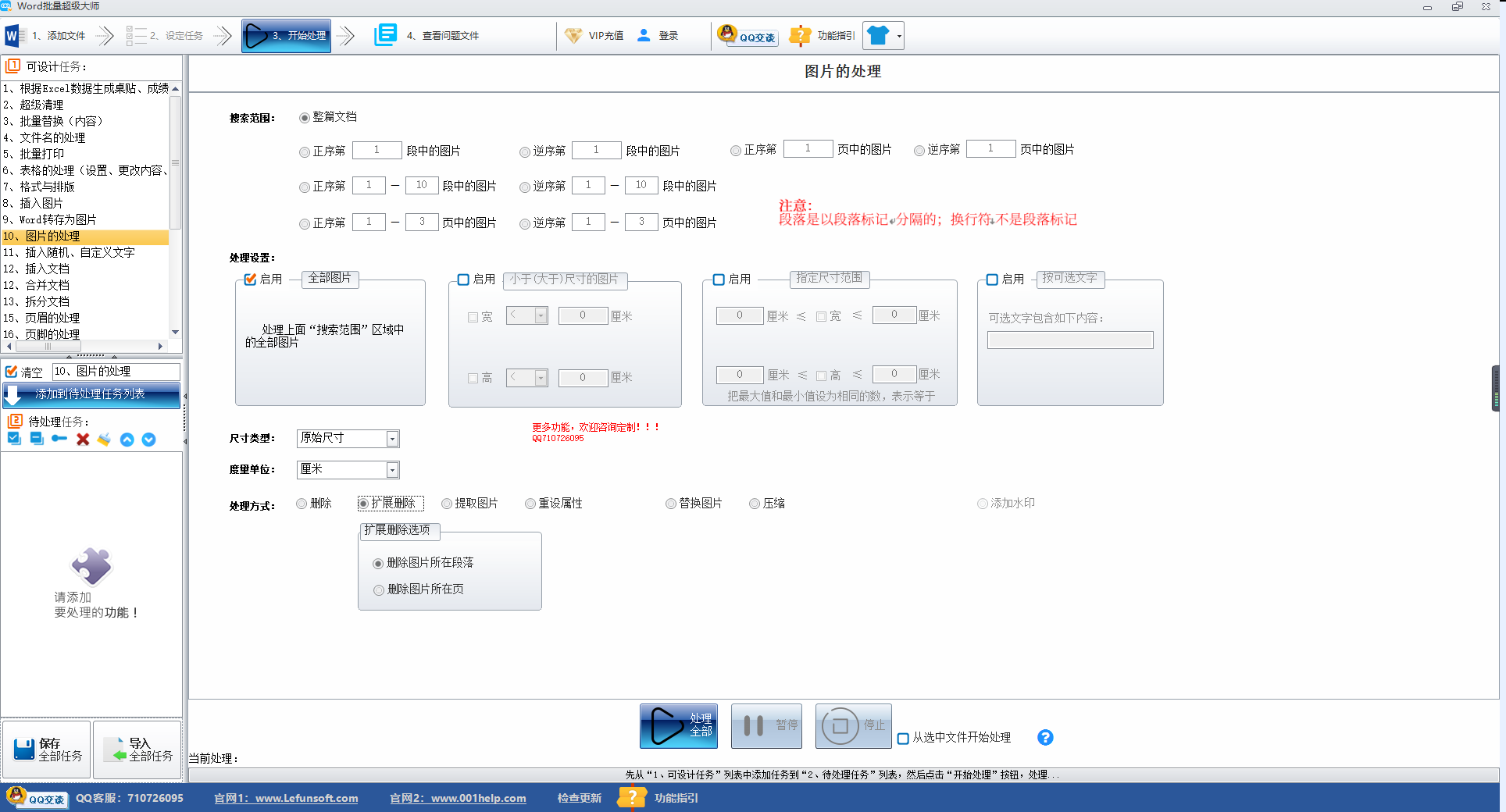This screenshot has height=812, width=1506.
Task: Click 保存全部任务 floppy disk button
Action: [x=47, y=750]
